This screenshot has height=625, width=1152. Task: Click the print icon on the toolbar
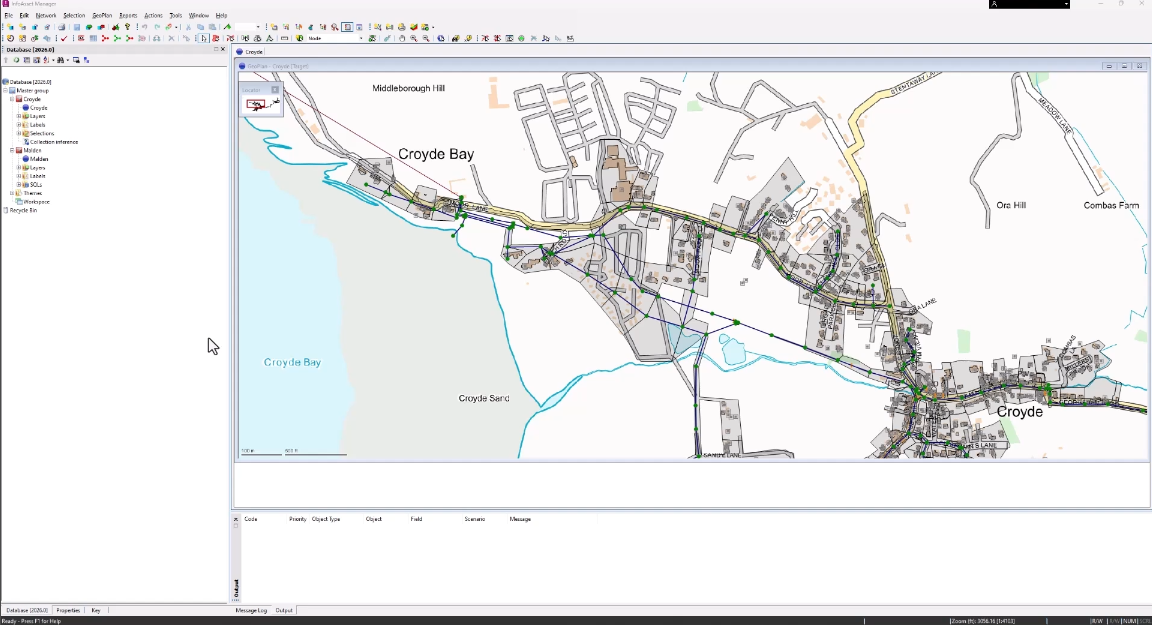62,25
